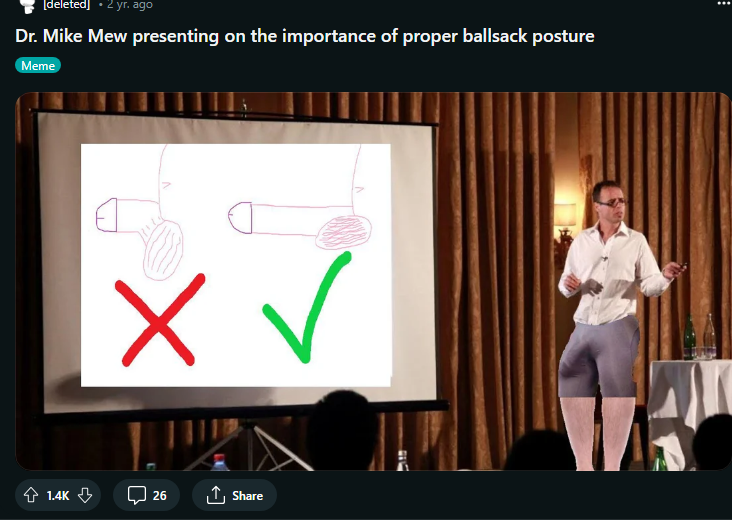Click the Share button label
This screenshot has height=520, width=732.
tap(247, 495)
